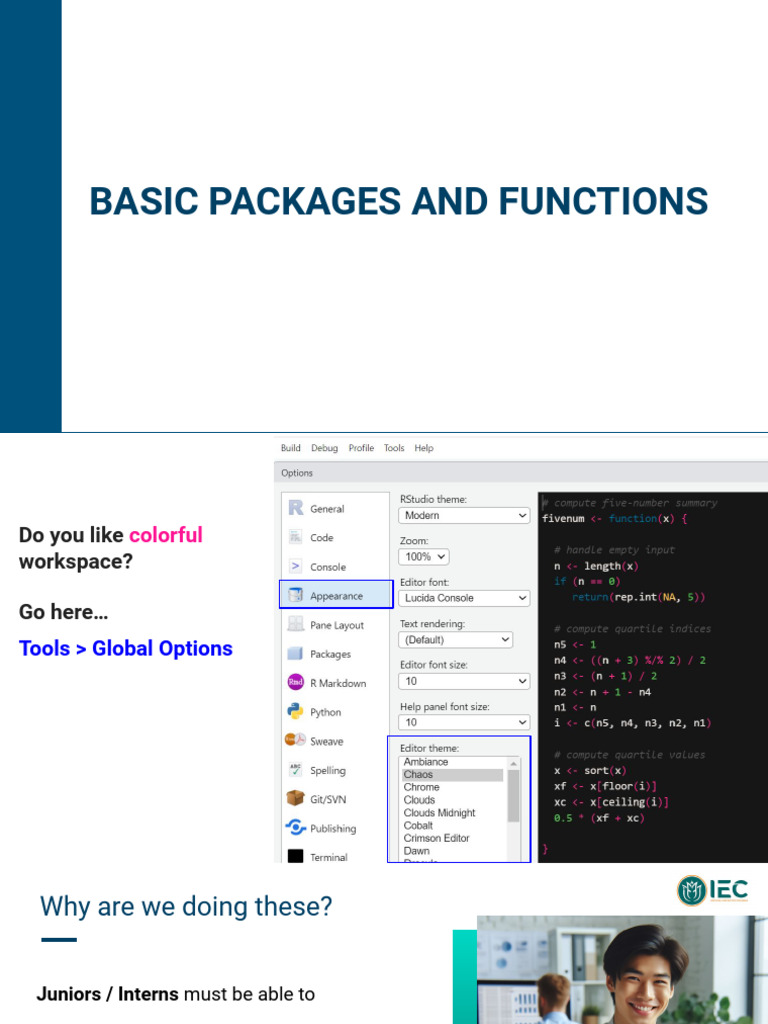Click the Console label in options sidebar
The width and height of the screenshot is (768, 1024).
pos(328,567)
